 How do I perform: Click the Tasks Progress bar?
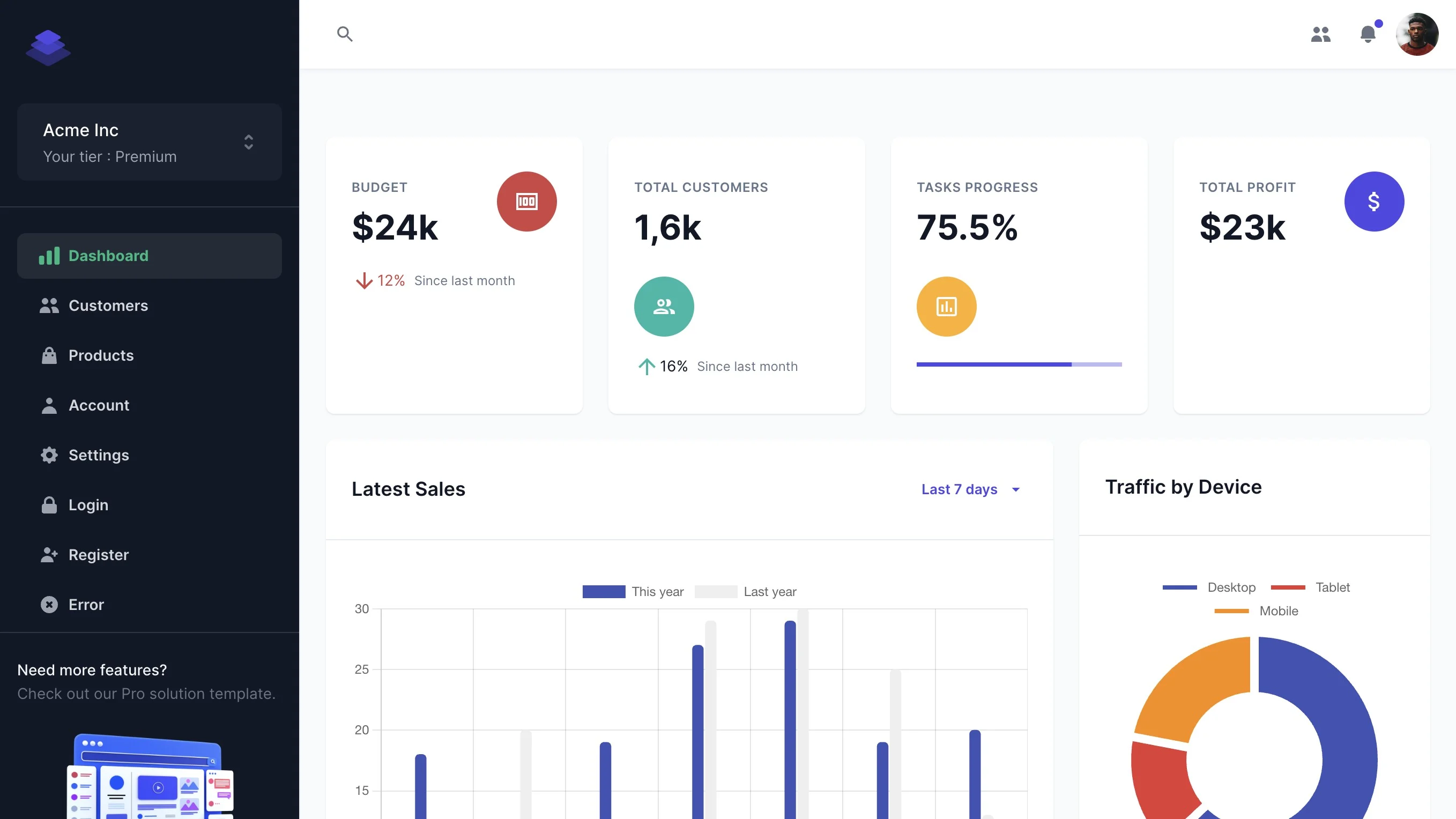click(1019, 364)
